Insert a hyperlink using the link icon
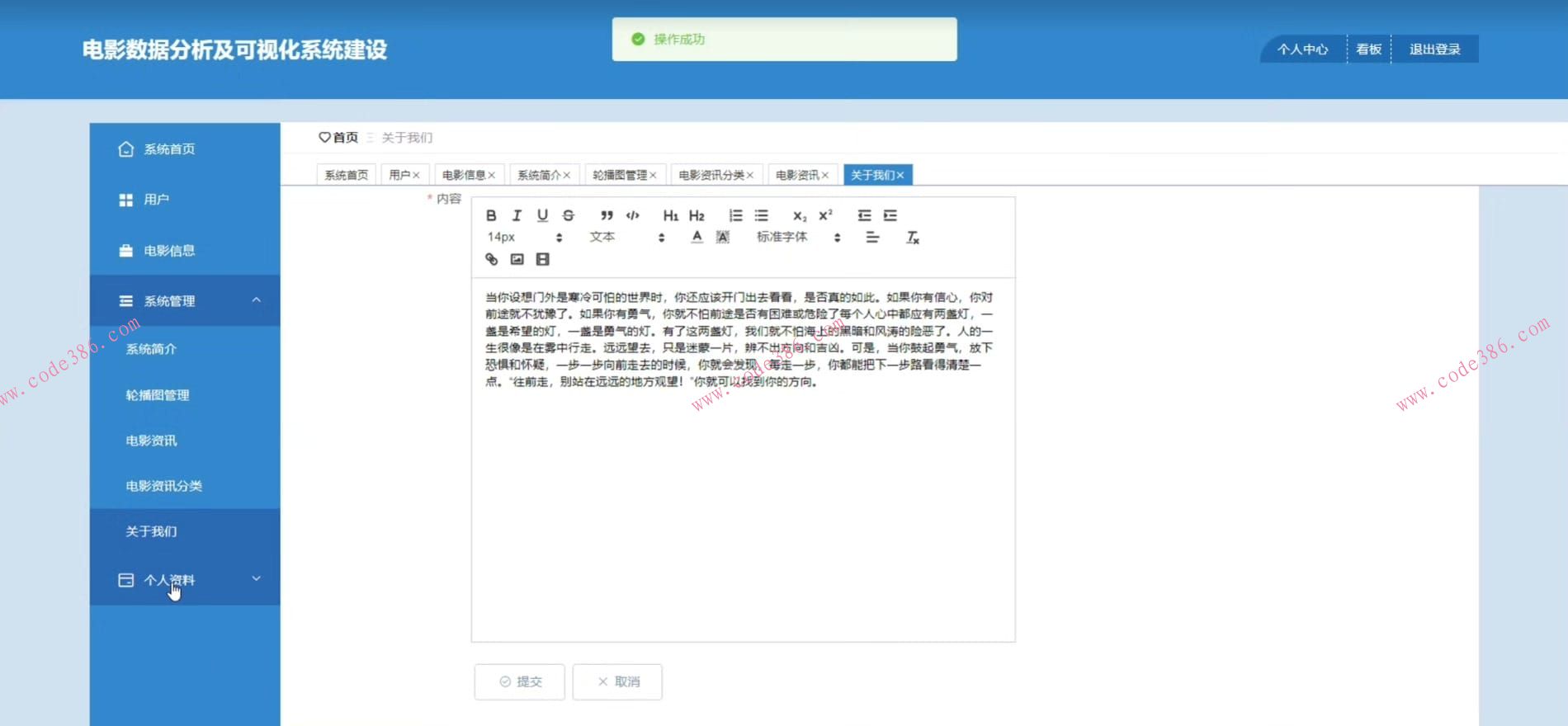Viewport: 1568px width, 726px height. point(491,259)
